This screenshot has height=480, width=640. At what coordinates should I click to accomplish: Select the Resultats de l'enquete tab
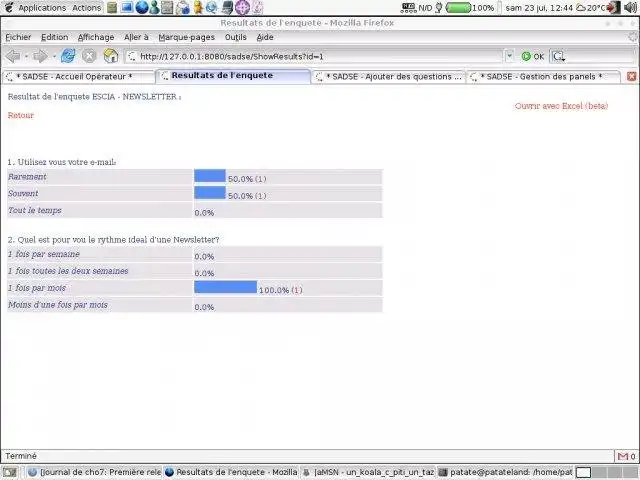click(x=233, y=76)
